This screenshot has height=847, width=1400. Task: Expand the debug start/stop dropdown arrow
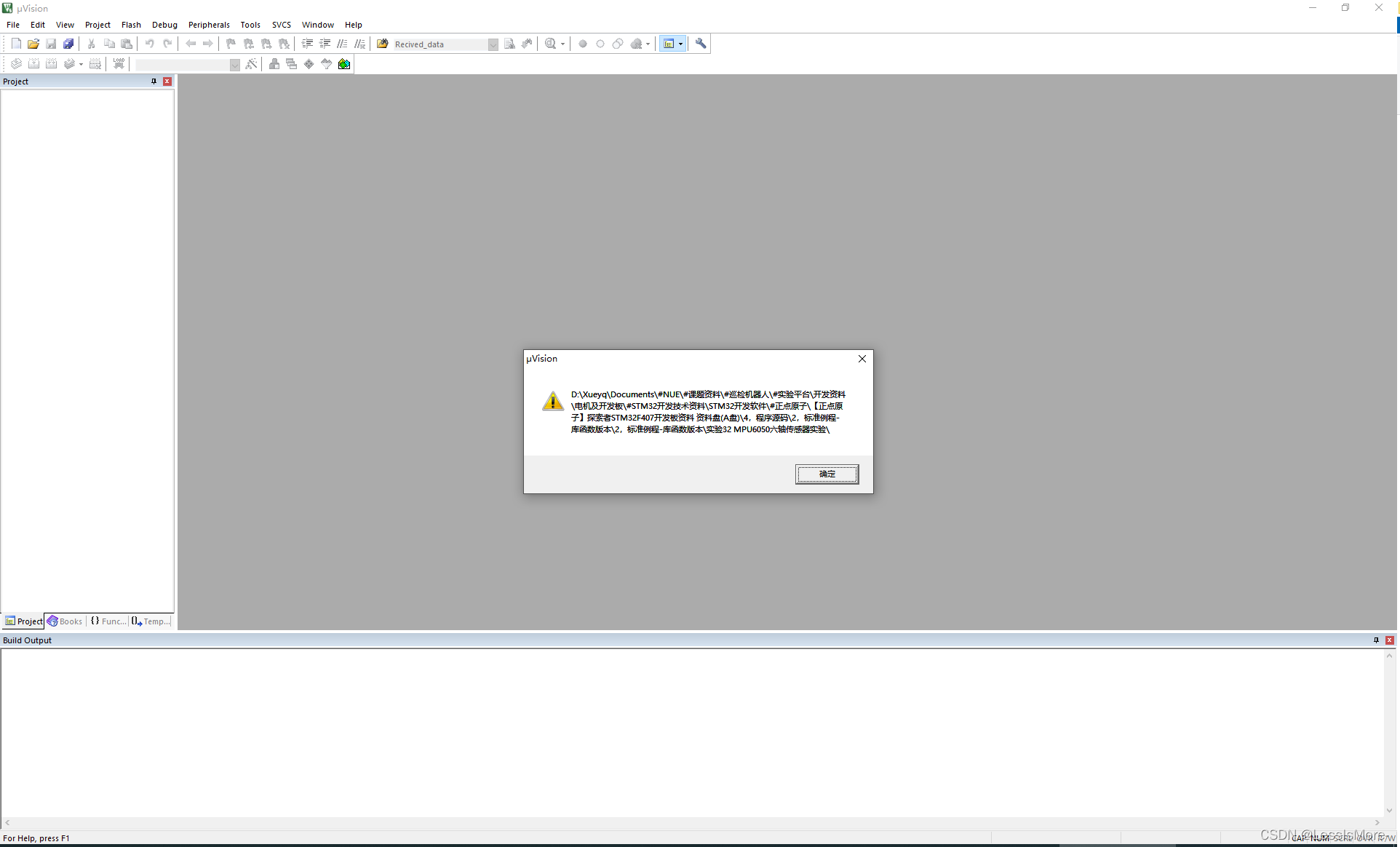(562, 44)
